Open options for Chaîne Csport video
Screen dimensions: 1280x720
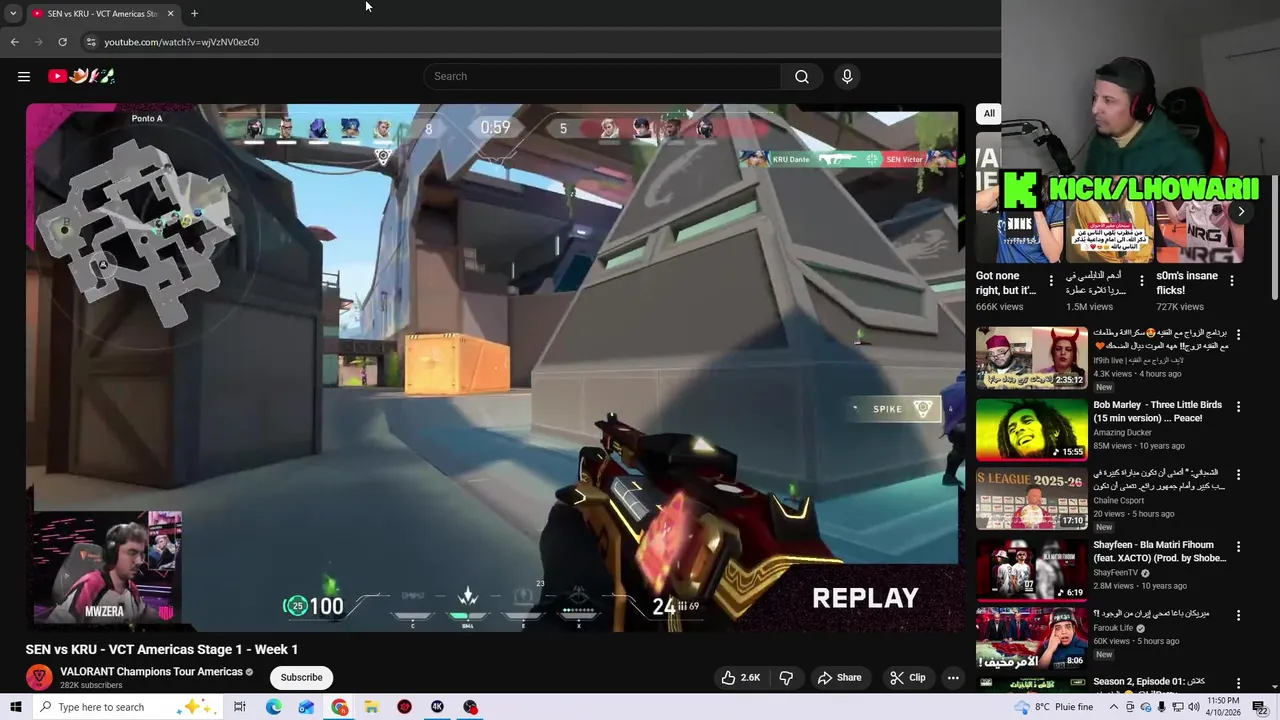(1238, 476)
